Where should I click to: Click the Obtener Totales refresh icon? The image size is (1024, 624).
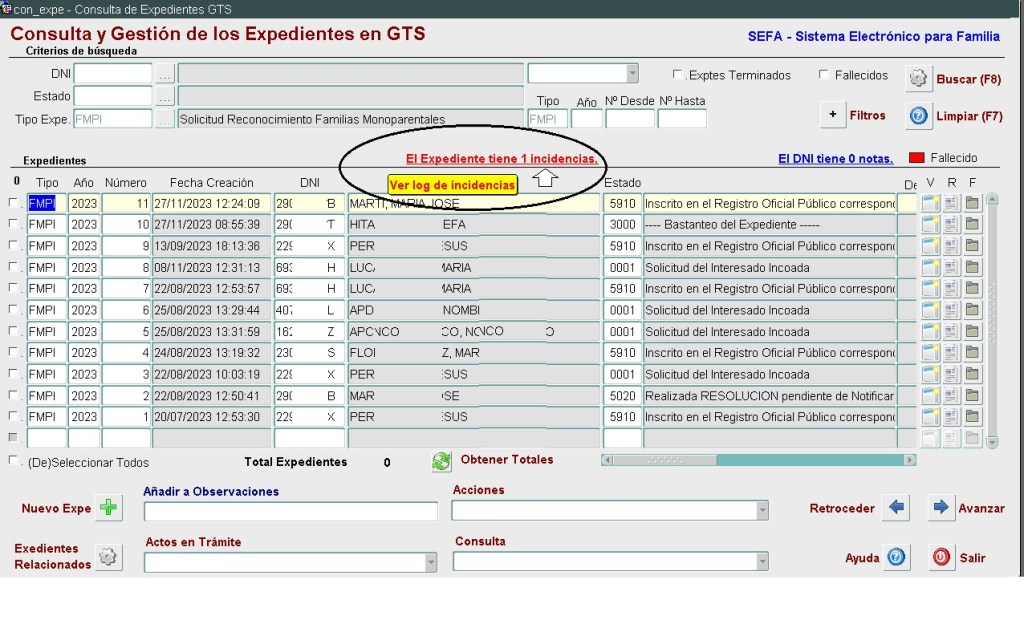click(x=441, y=461)
